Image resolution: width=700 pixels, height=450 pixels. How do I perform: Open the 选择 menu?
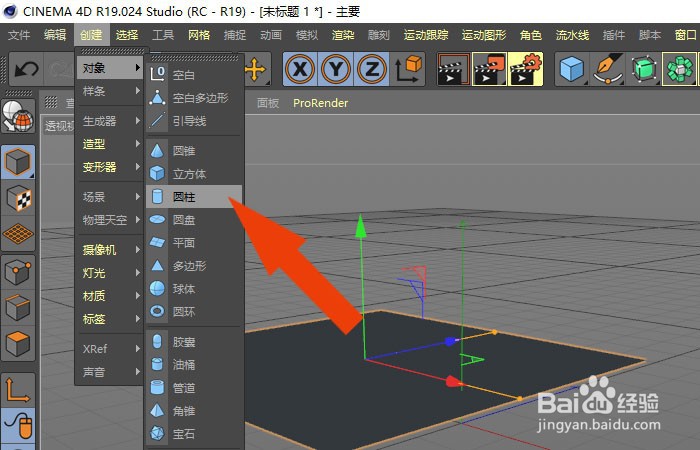pos(127,35)
